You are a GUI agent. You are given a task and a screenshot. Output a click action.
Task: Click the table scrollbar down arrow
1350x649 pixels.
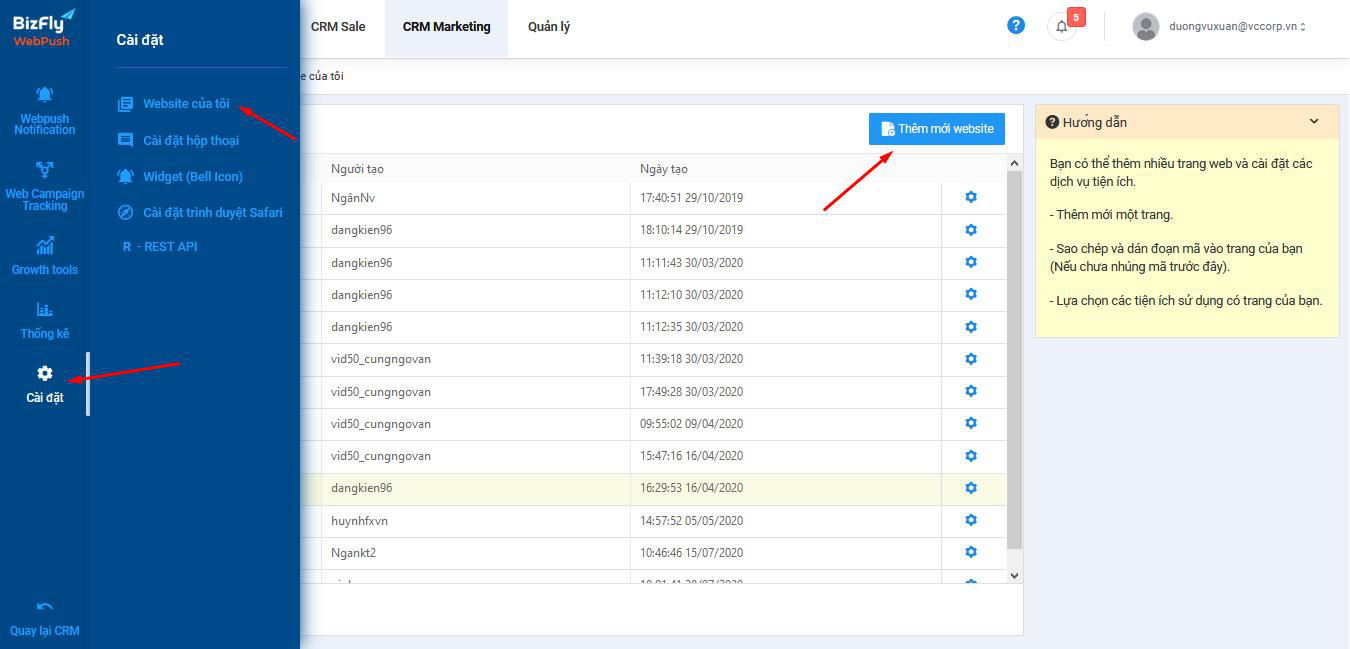point(1015,576)
